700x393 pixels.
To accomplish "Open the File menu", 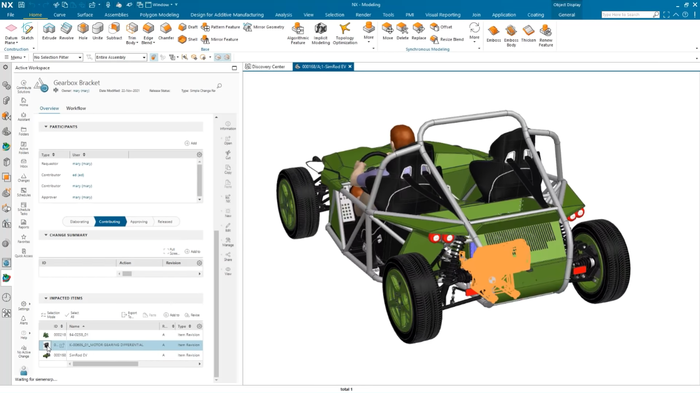I will coord(10,15).
